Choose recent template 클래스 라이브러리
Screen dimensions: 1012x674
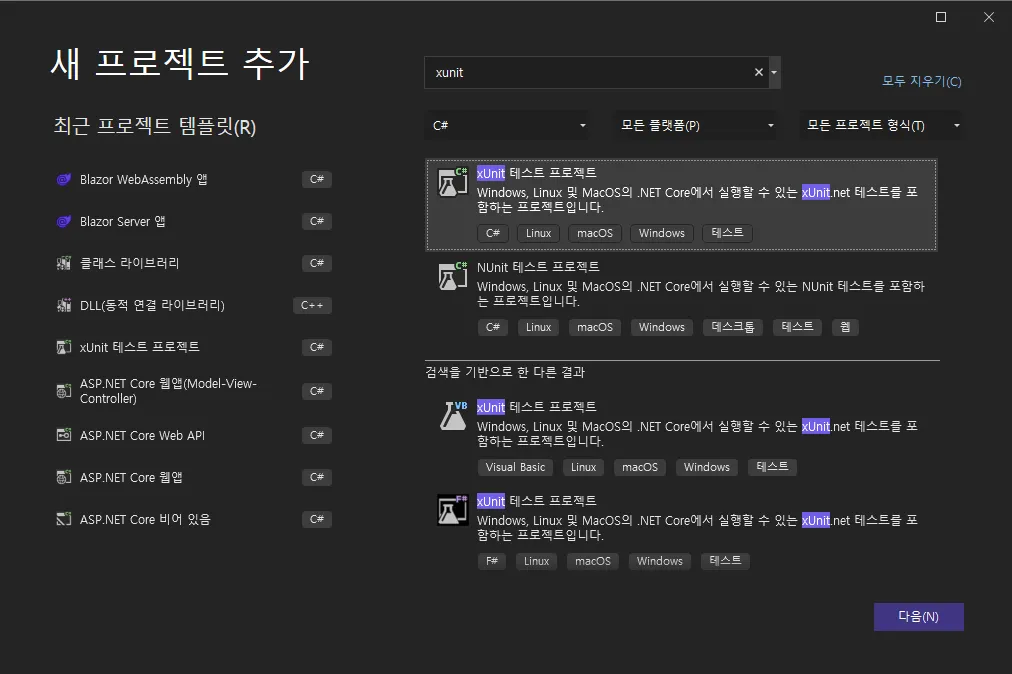click(129, 263)
